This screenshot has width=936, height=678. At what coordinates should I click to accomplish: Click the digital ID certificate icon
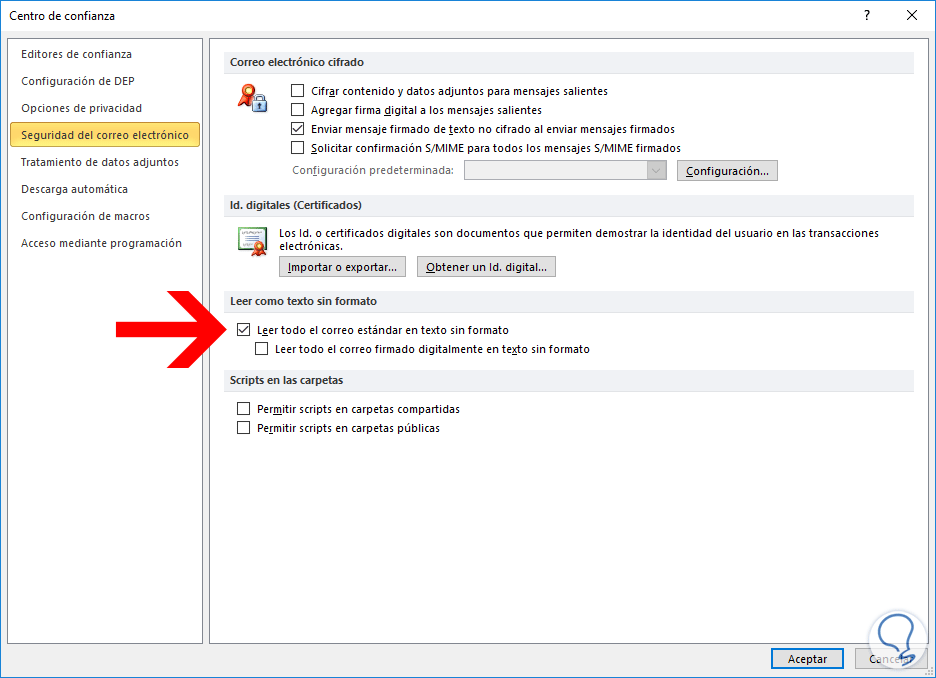(252, 241)
